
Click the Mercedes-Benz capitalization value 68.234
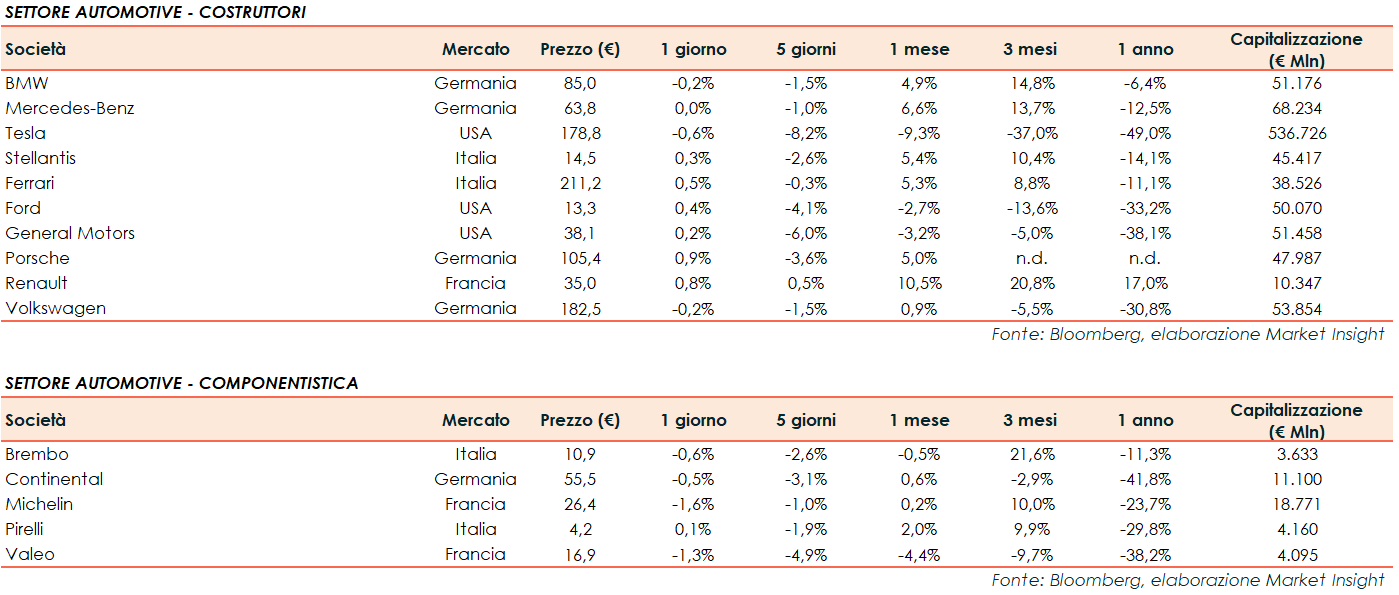[x=1296, y=108]
